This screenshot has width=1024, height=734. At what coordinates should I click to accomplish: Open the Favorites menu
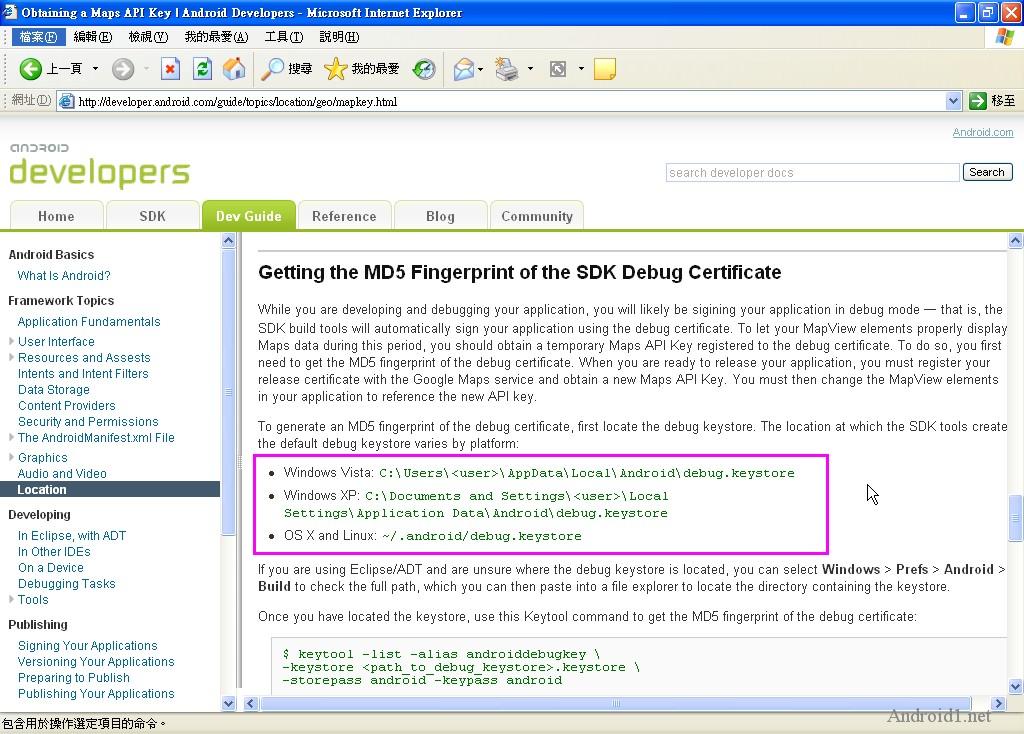click(x=216, y=37)
